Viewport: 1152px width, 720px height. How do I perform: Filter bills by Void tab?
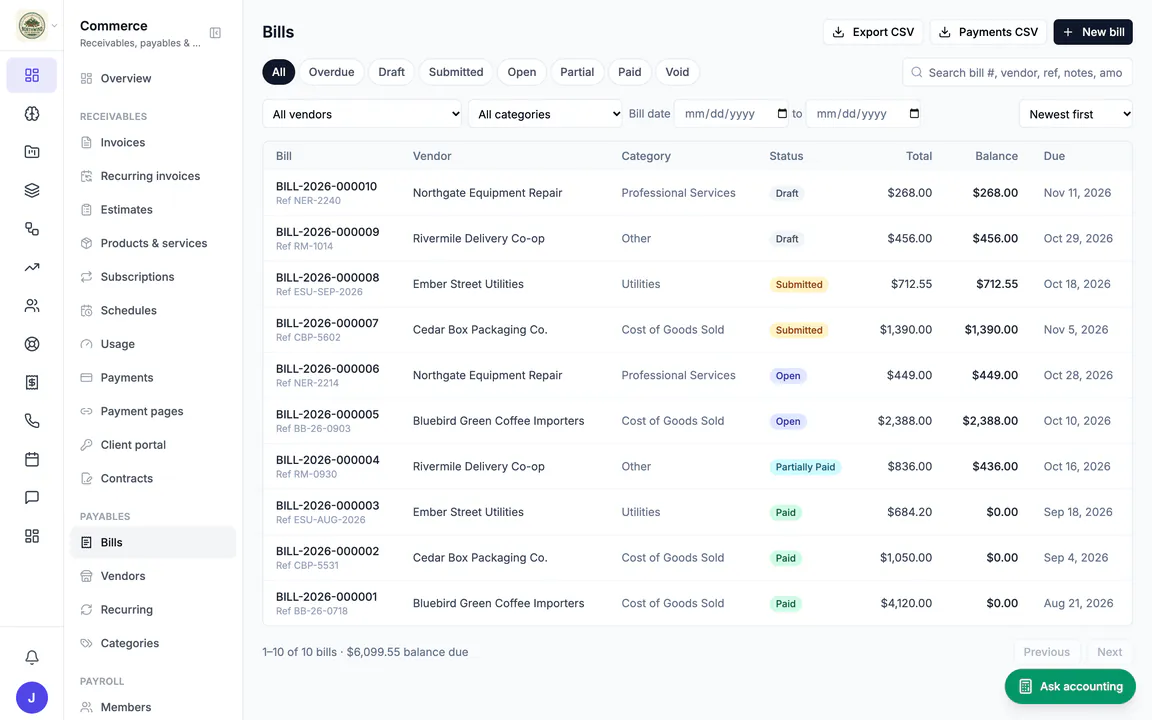tap(677, 72)
